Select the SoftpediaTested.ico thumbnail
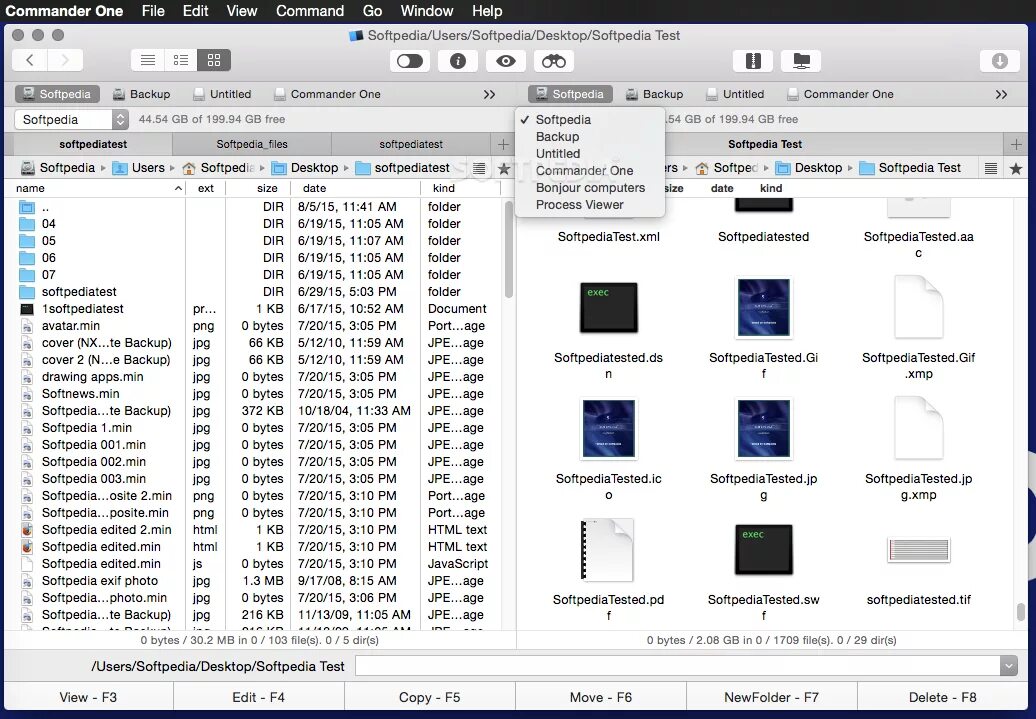 coord(609,430)
